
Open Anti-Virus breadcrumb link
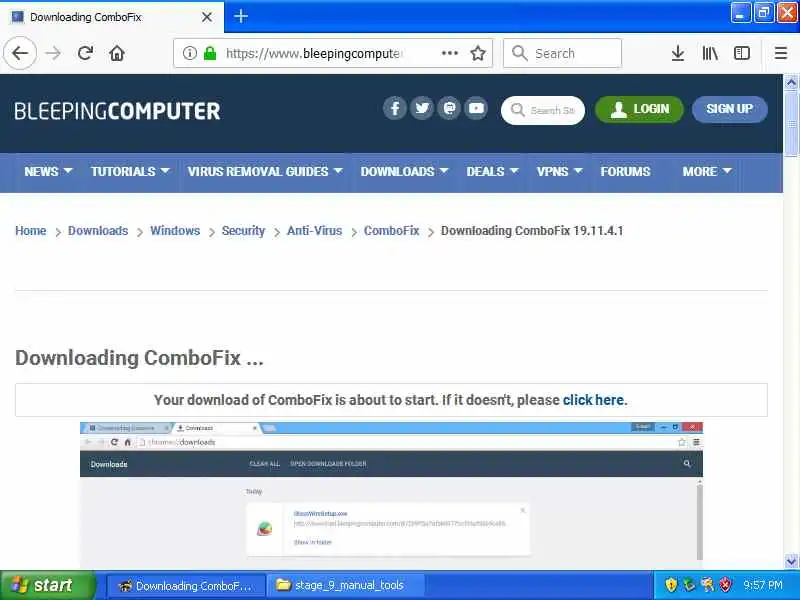[x=314, y=231]
